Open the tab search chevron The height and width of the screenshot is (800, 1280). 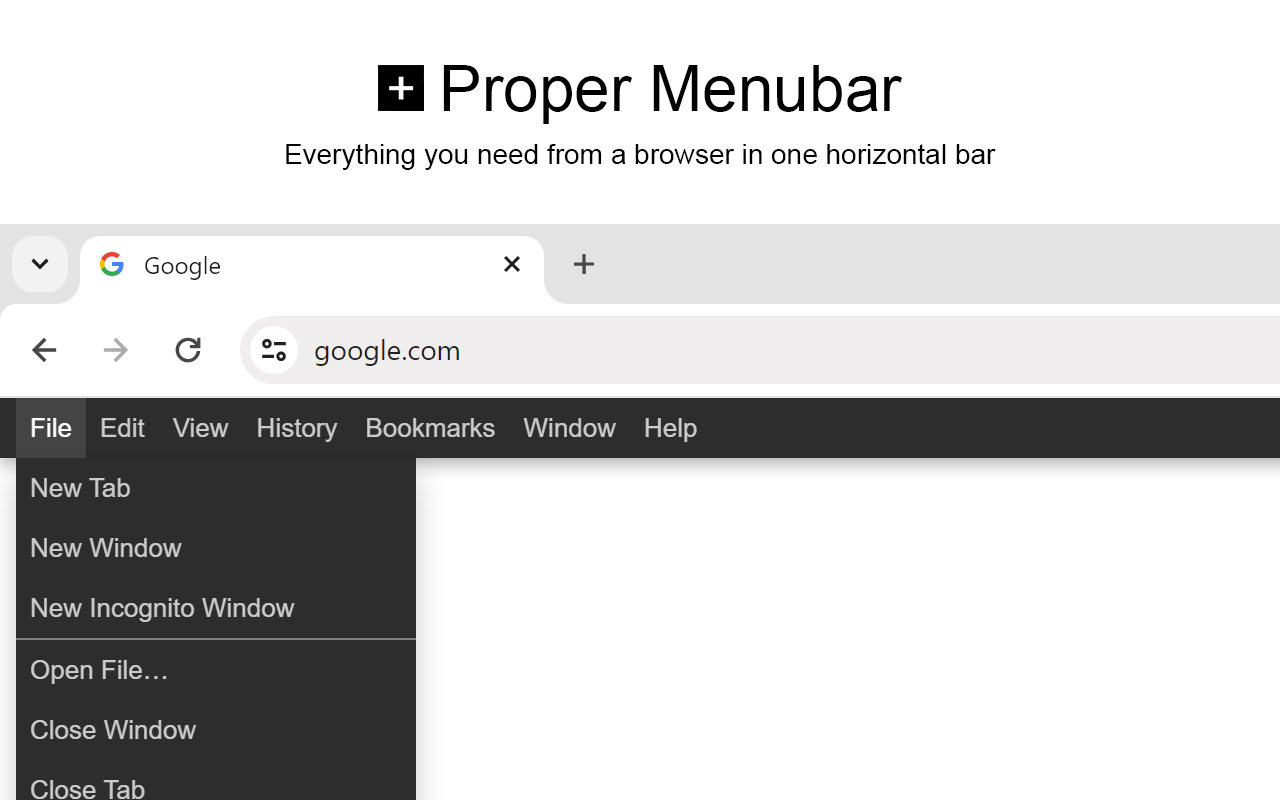(40, 264)
